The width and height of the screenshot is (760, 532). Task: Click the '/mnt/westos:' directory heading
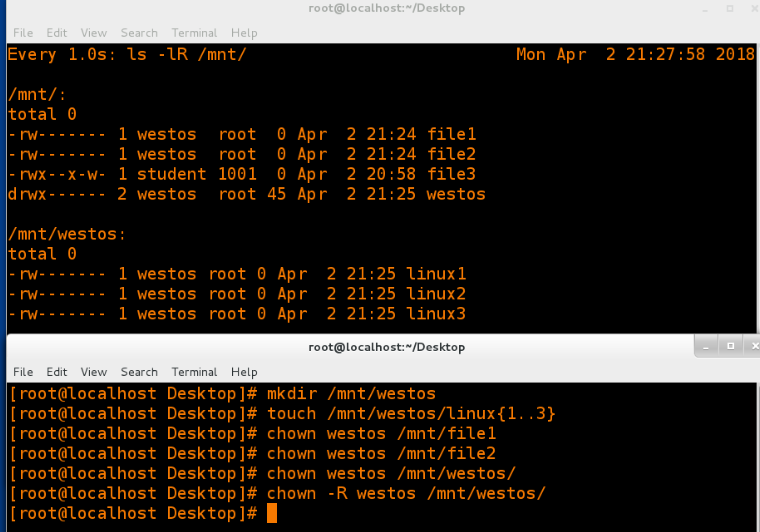[67, 234]
